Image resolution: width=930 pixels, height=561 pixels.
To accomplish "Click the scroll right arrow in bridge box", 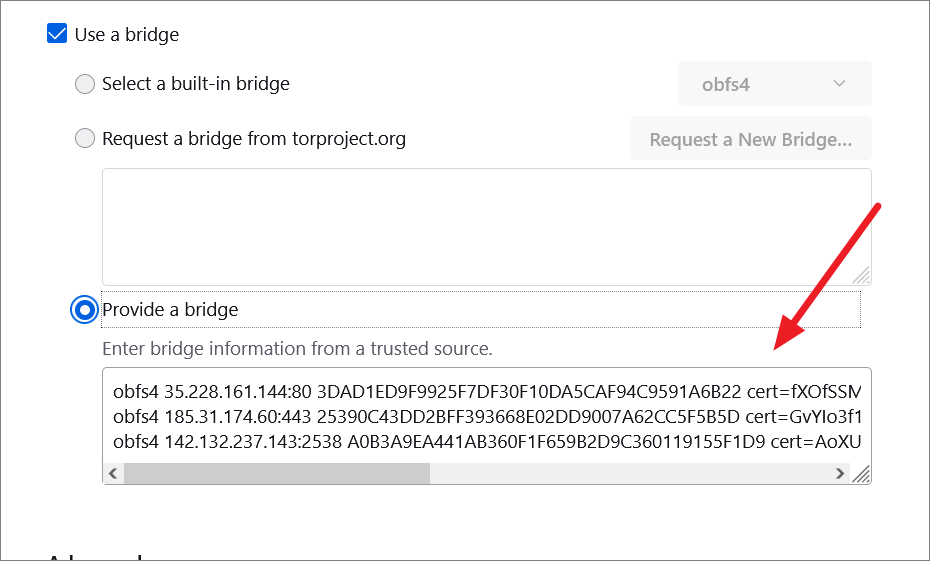I will 840,474.
